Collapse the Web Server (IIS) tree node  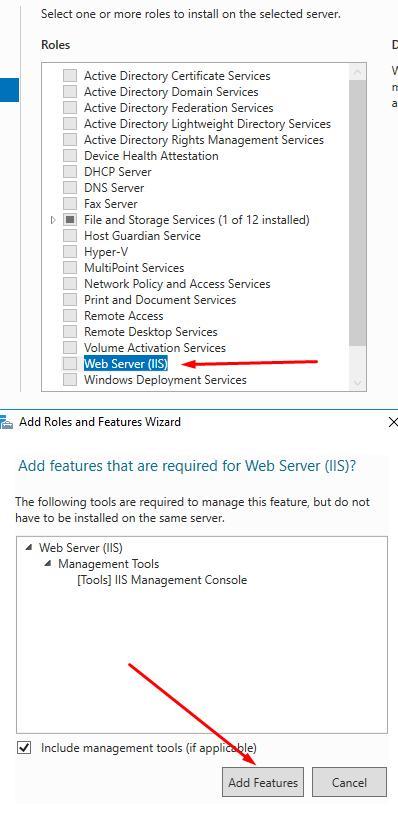point(29,548)
